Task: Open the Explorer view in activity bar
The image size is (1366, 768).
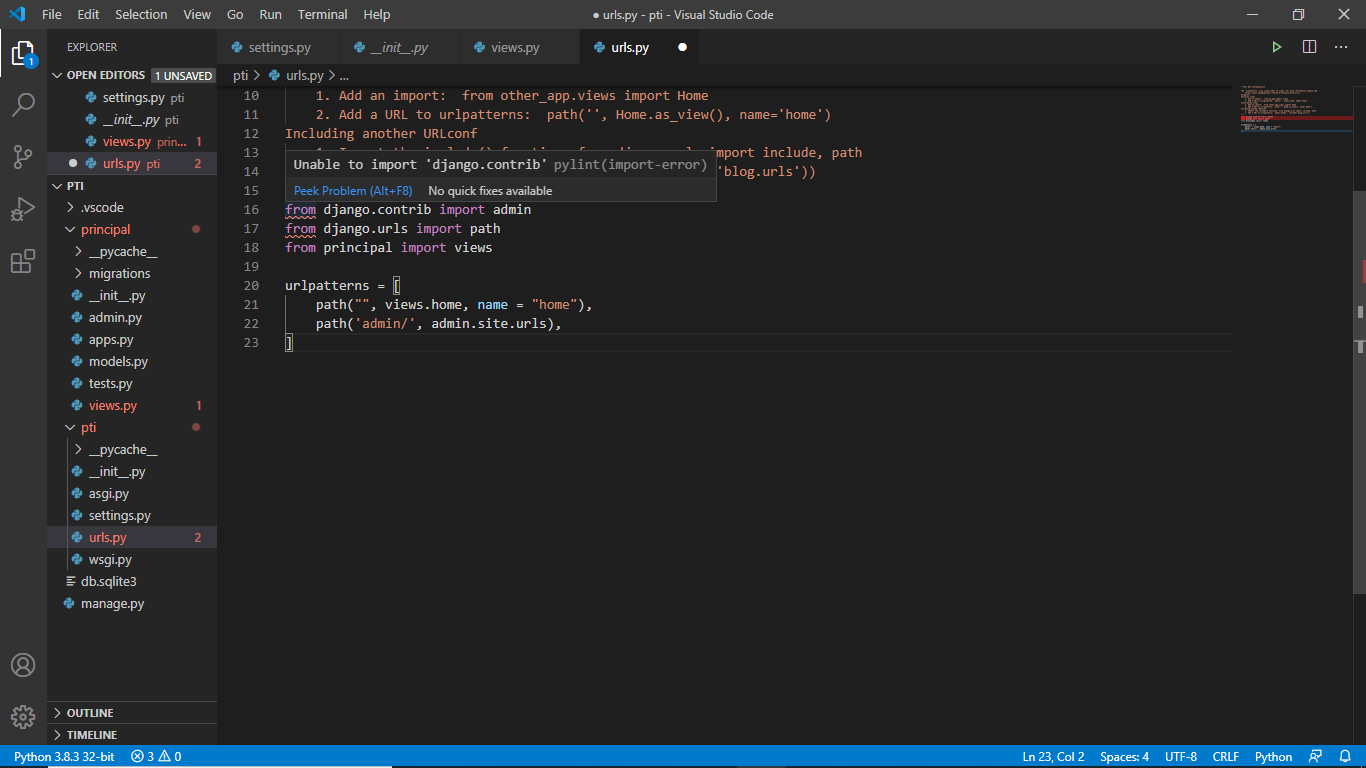Action: point(23,53)
